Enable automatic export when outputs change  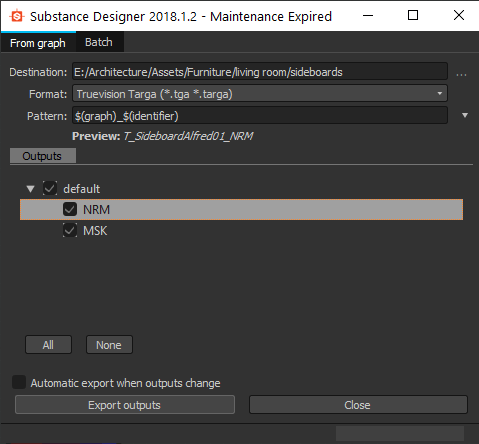pyautogui.click(x=19, y=382)
